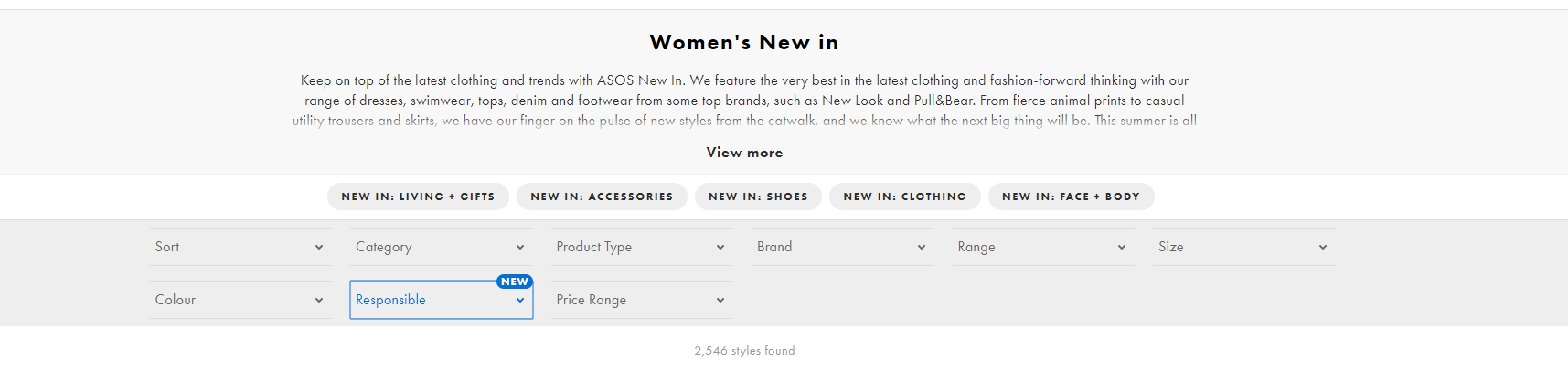Open the Sort dropdown

pyautogui.click(x=240, y=247)
